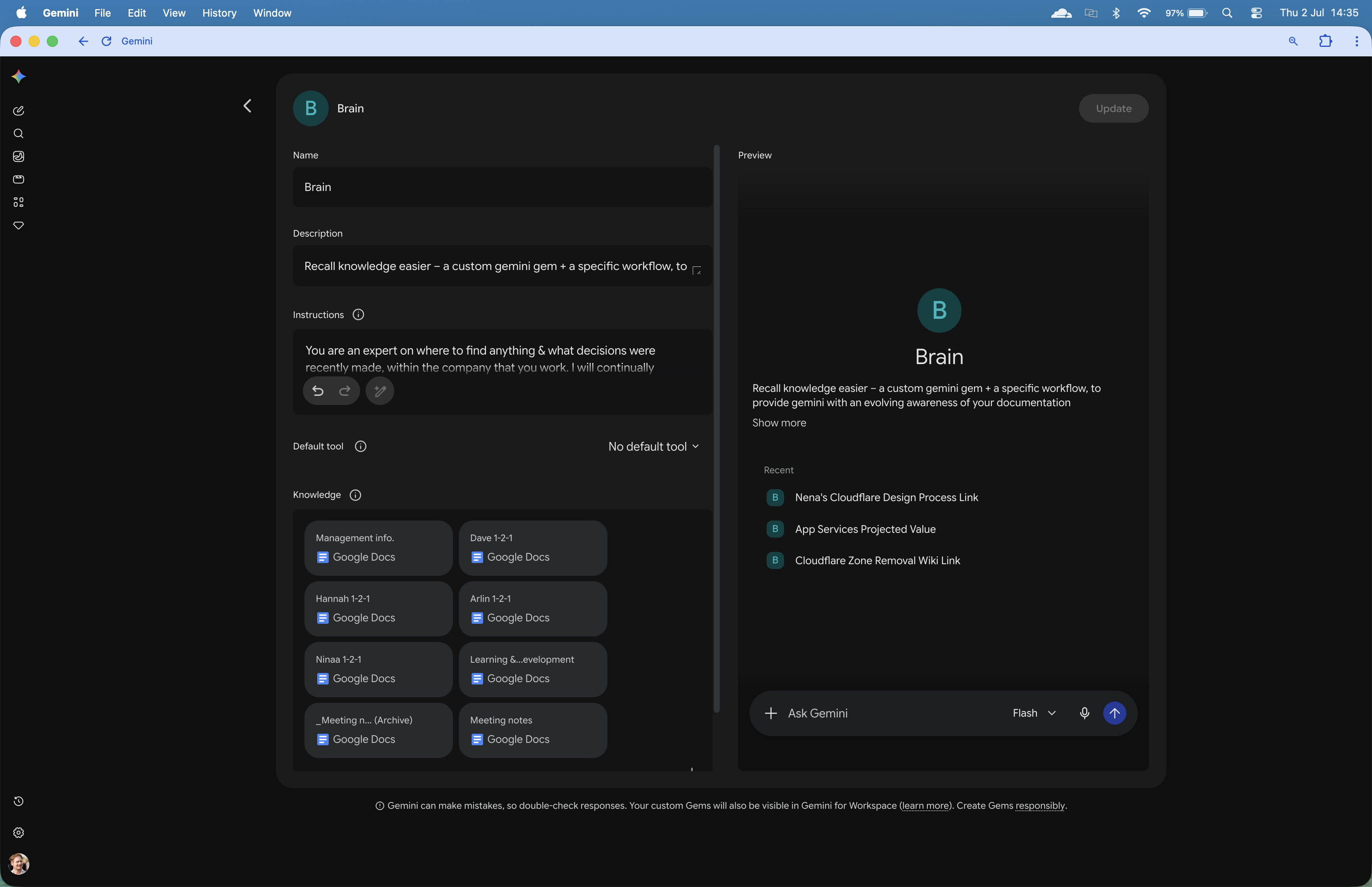
Task: Open the File menu
Action: tap(102, 13)
